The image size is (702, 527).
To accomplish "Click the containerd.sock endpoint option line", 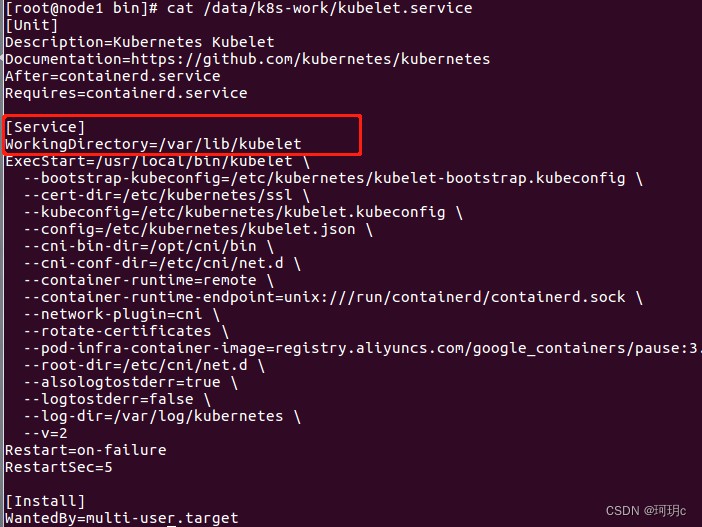I will point(333,297).
